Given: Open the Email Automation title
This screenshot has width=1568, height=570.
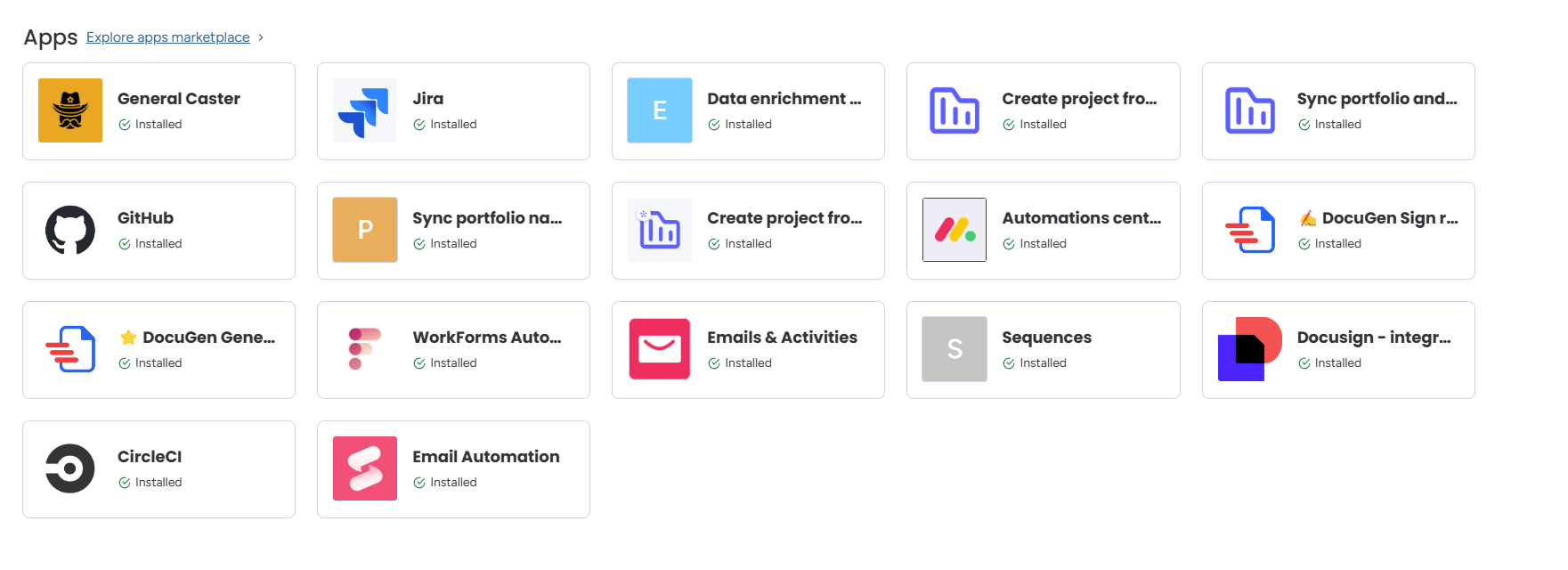Looking at the screenshot, I should coord(486,457).
